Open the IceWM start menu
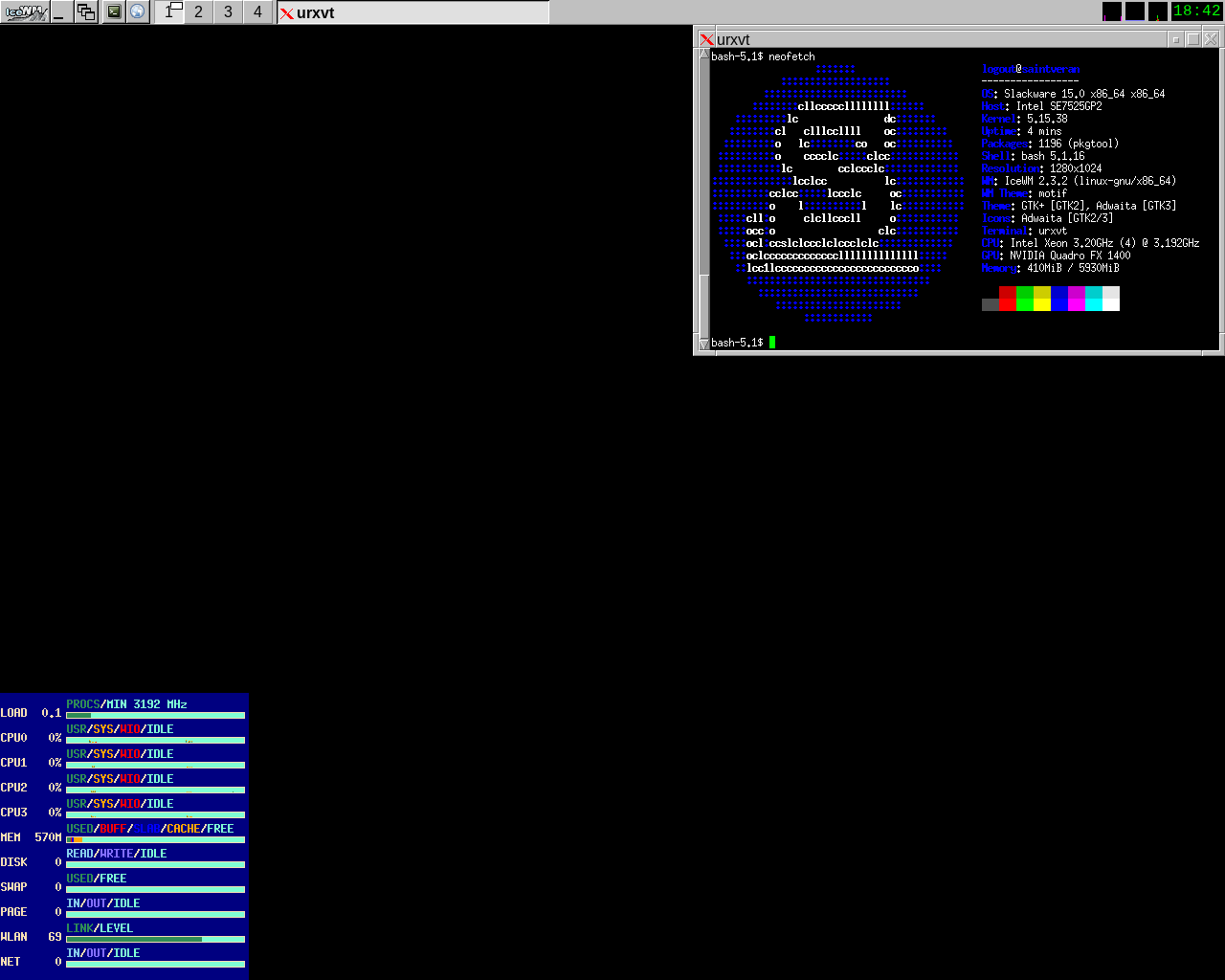The height and width of the screenshot is (980, 1225). click(24, 11)
